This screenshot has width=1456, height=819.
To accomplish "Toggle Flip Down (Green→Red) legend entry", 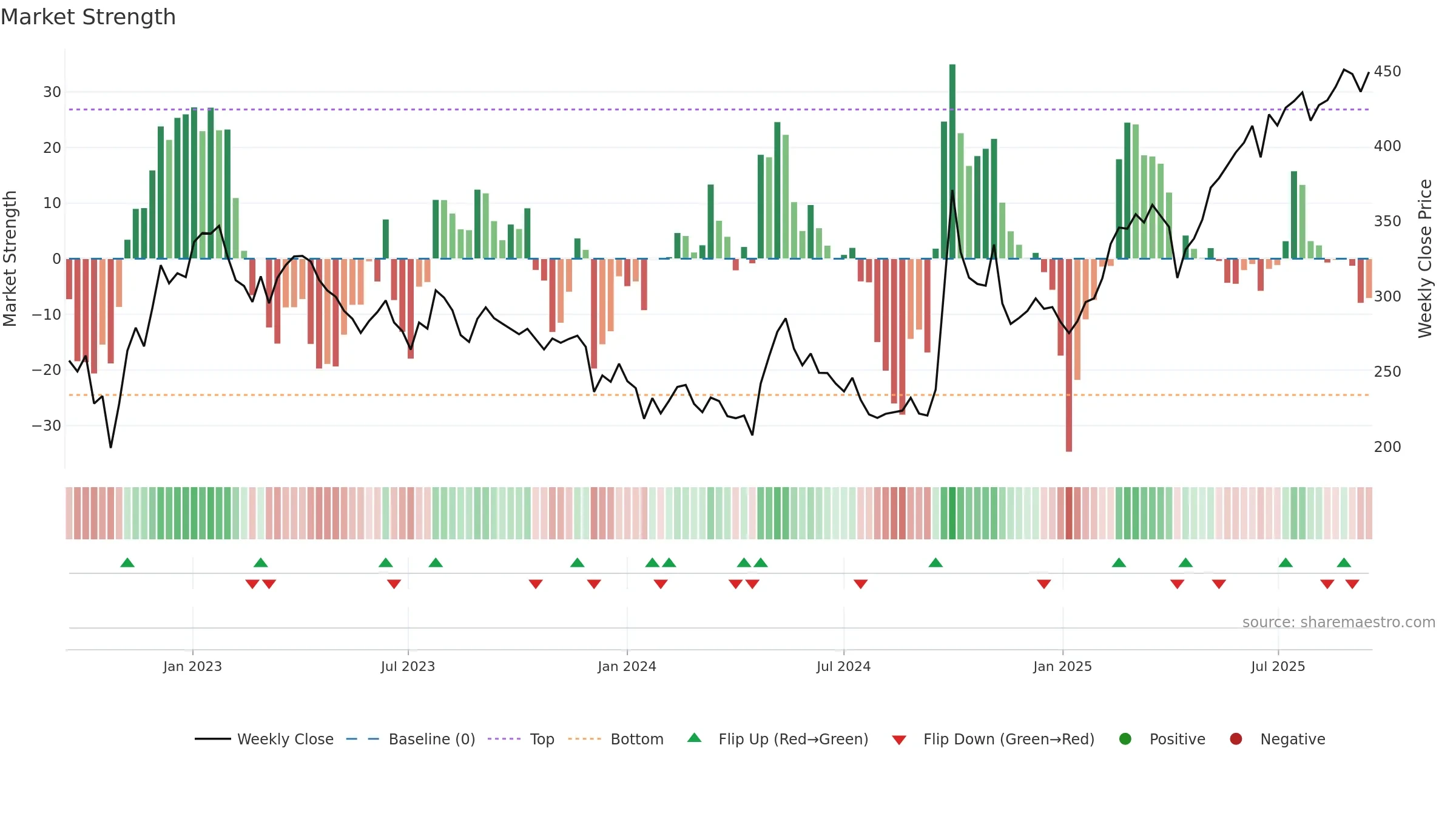I will [x=993, y=739].
